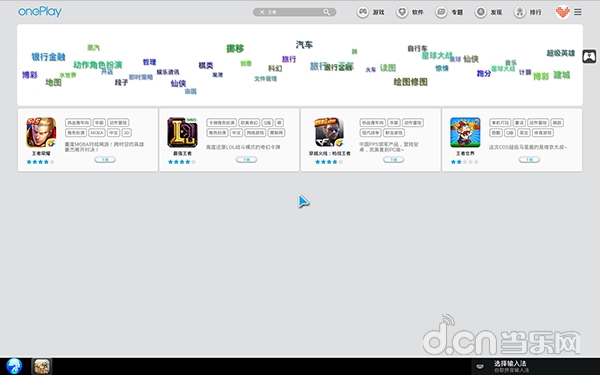Click inside the search text field

[x=294, y=12]
